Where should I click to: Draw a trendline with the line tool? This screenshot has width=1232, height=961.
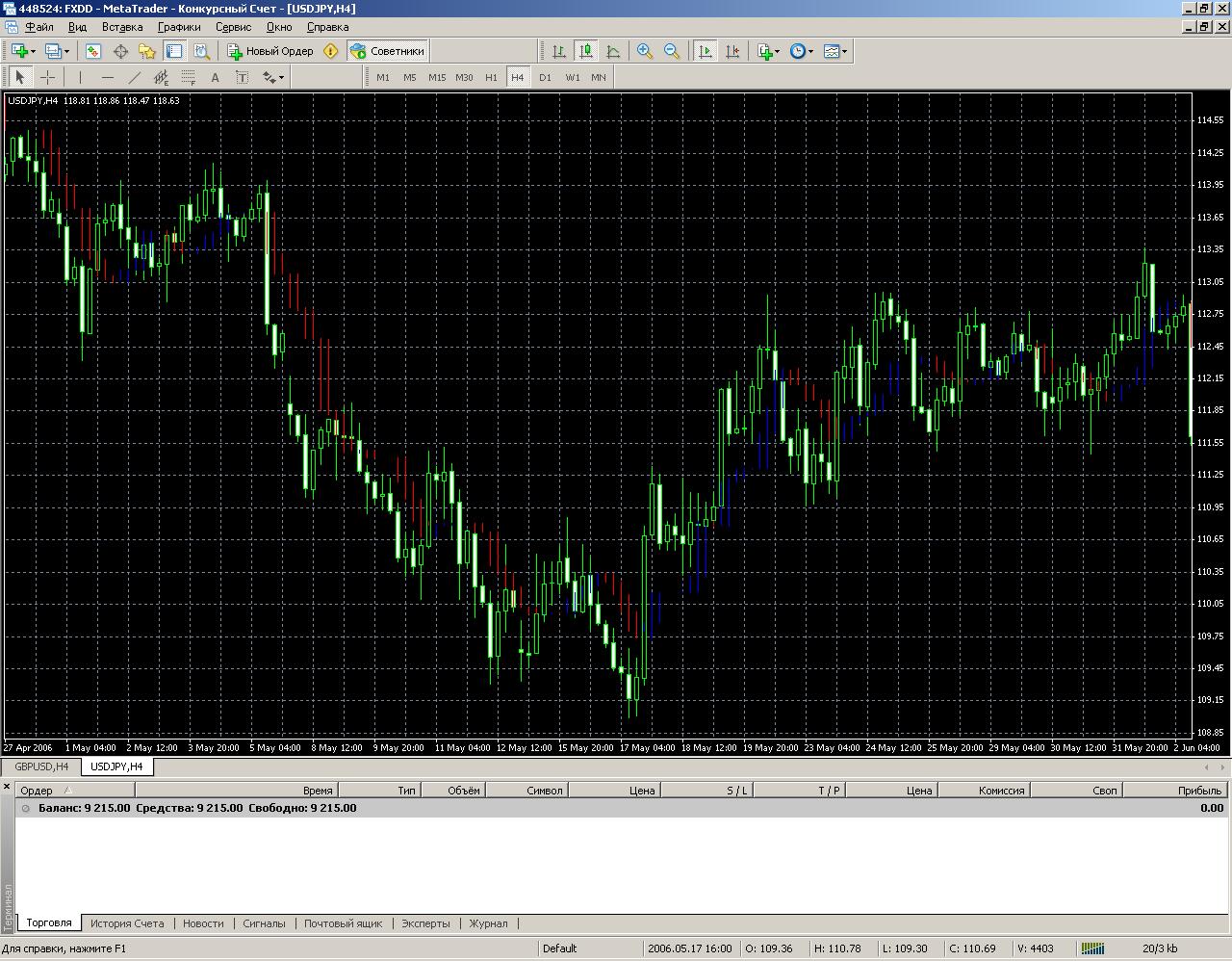coord(134,77)
